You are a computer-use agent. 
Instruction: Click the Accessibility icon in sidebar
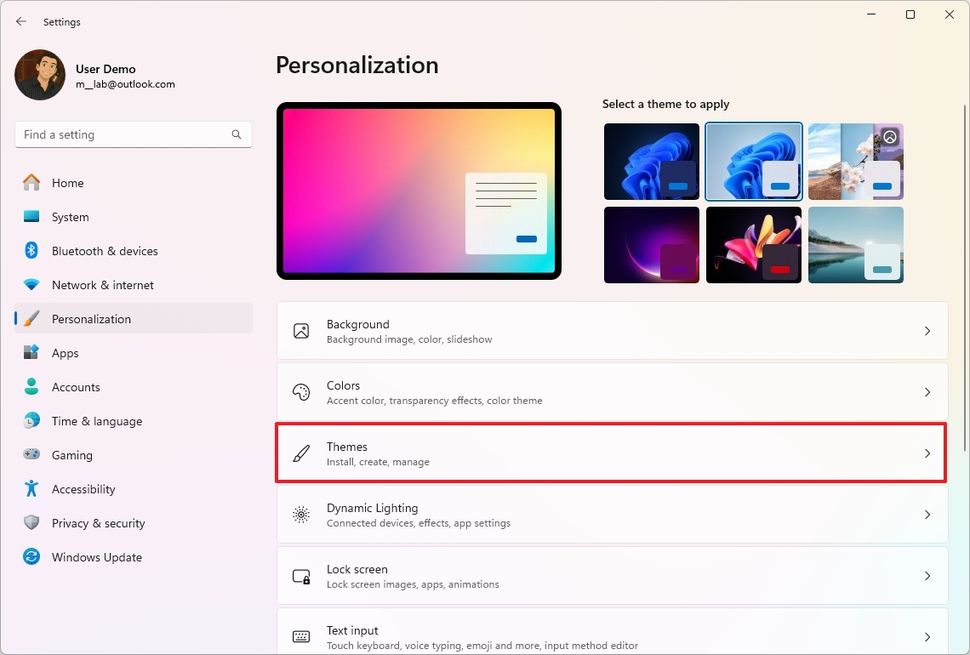(x=29, y=489)
